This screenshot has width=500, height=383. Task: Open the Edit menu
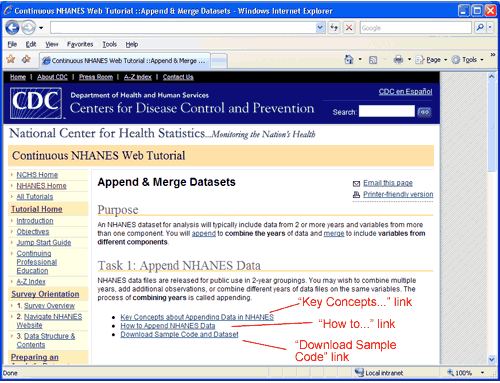31,44
